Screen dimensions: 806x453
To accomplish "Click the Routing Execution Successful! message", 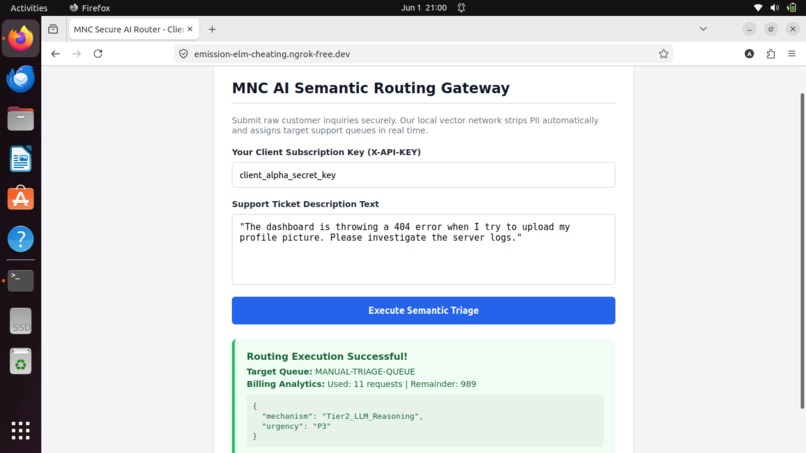I will coord(327,356).
